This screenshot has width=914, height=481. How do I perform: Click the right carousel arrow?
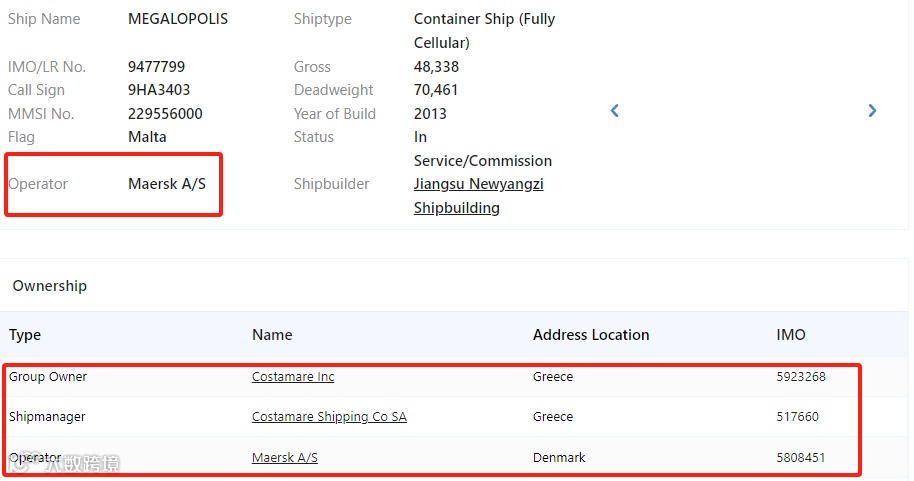click(872, 111)
